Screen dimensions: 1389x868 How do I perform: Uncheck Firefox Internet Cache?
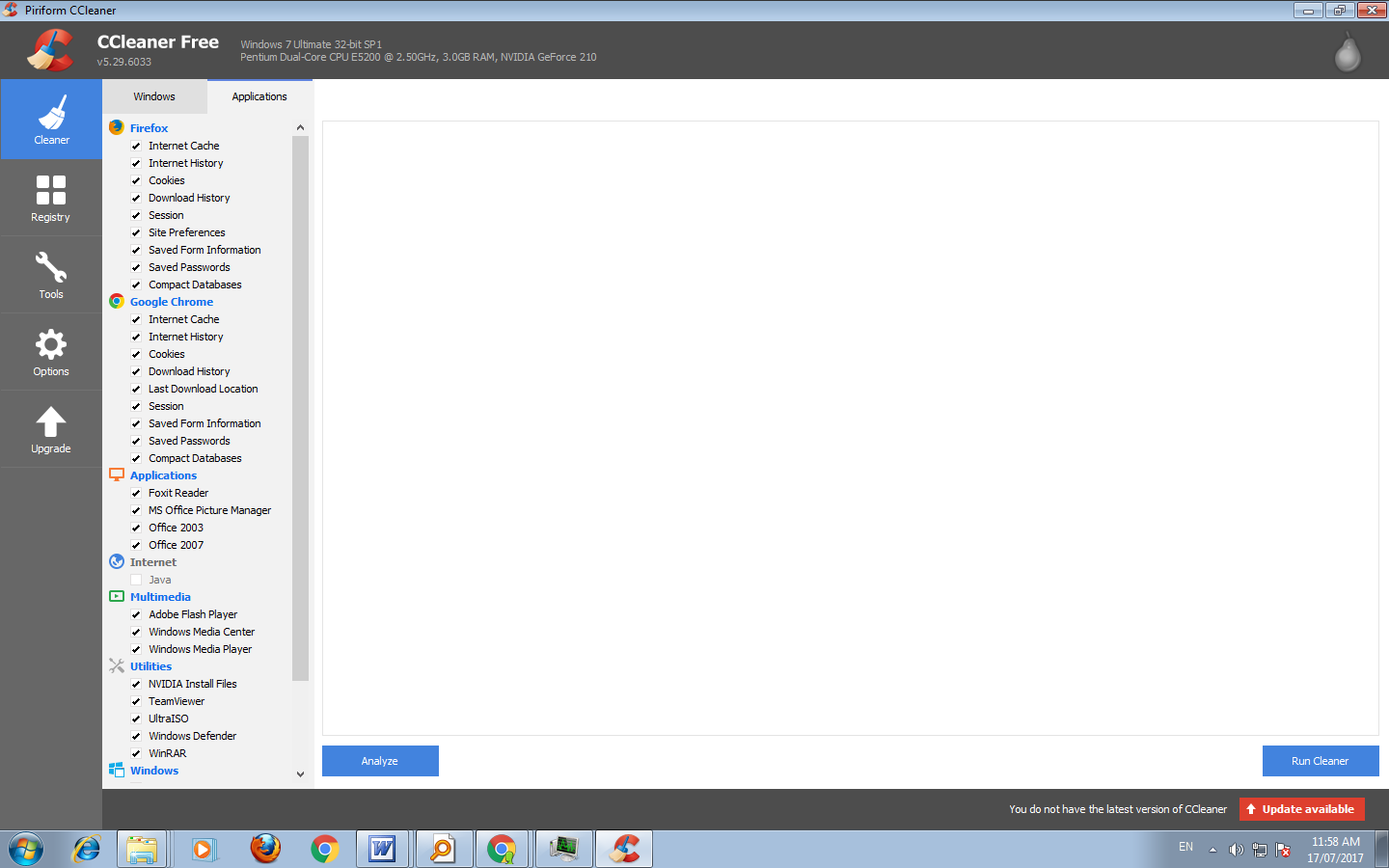click(x=136, y=146)
